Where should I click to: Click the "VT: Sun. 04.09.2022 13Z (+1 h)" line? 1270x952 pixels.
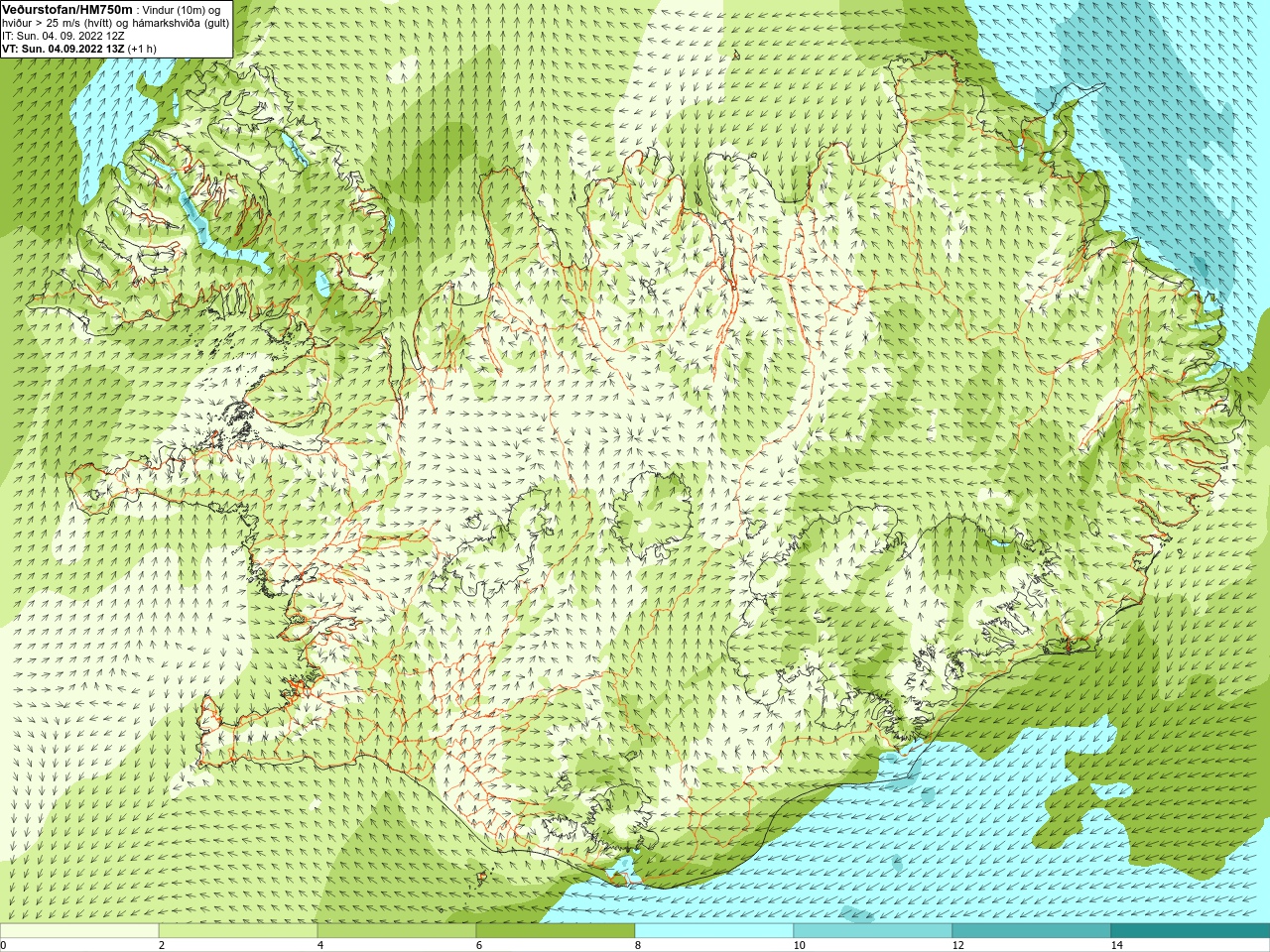point(79,49)
